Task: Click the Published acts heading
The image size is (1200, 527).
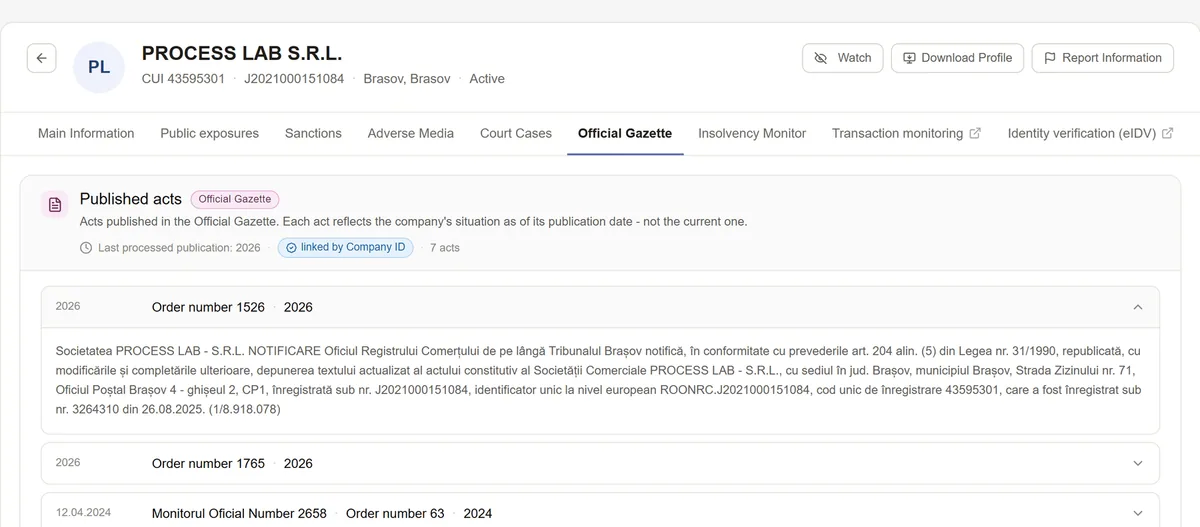Action: tap(131, 199)
